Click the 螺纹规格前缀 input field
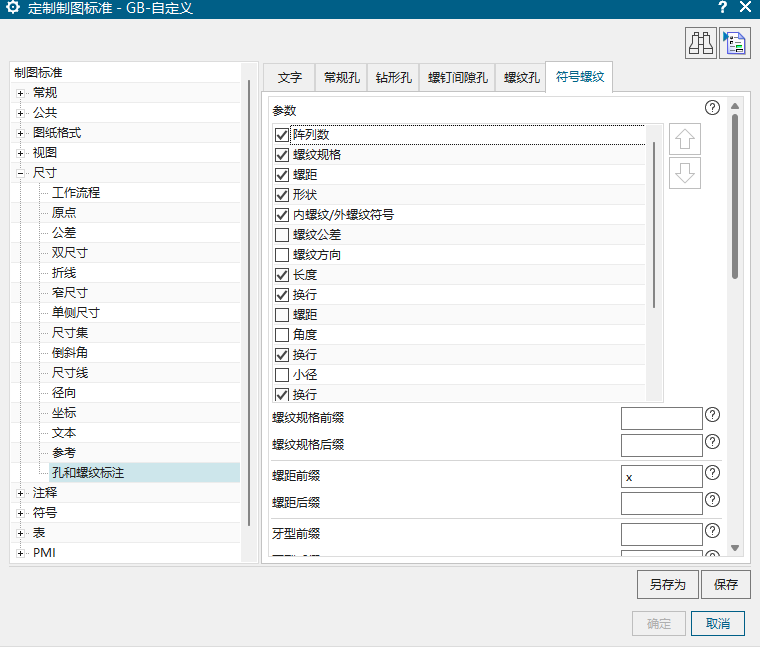Viewport: 760px width, 647px height. coord(662,418)
